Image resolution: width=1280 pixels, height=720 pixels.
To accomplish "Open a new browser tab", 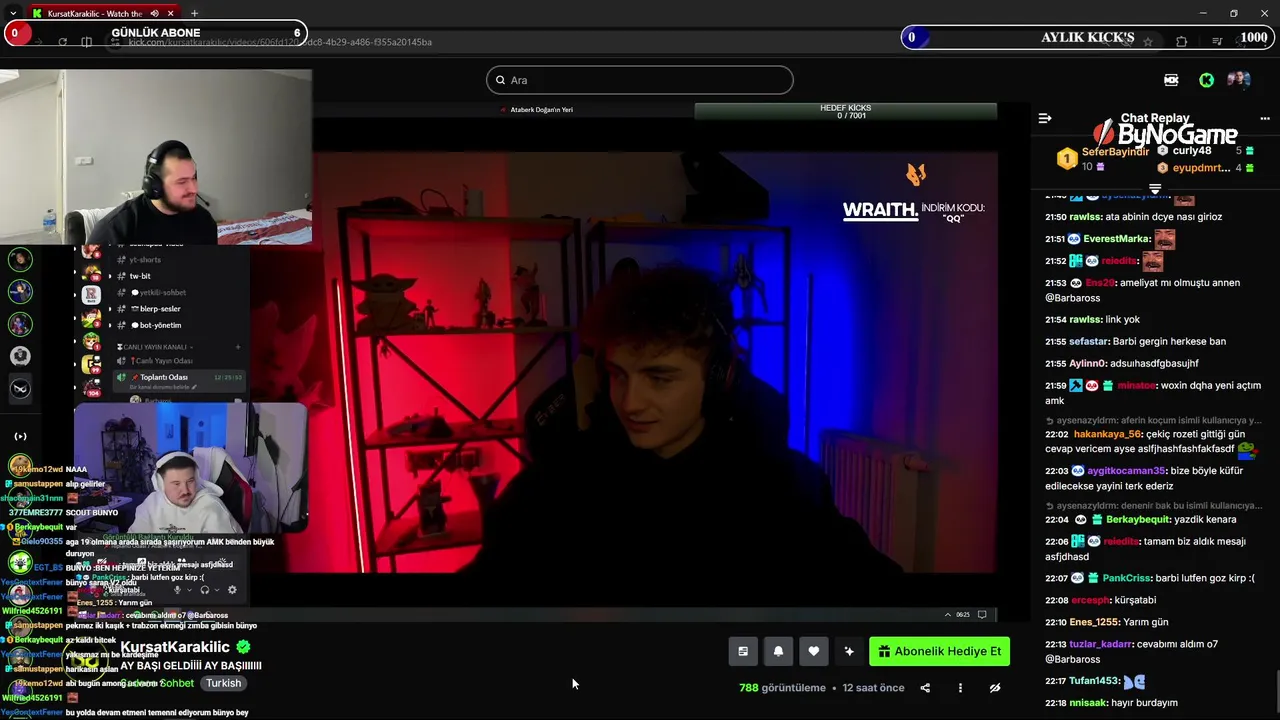I will (x=194, y=13).
